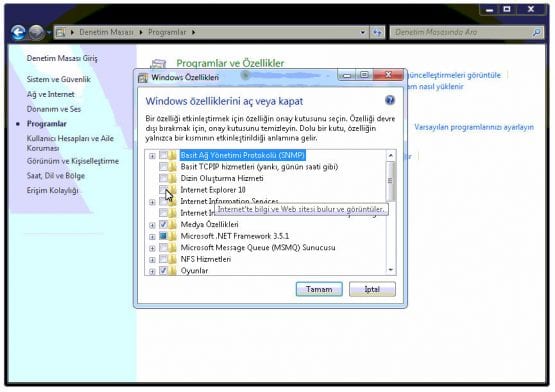Click the Windows Özellikleri title bar icon
Screen dimensions: 555x392
(x=143, y=78)
